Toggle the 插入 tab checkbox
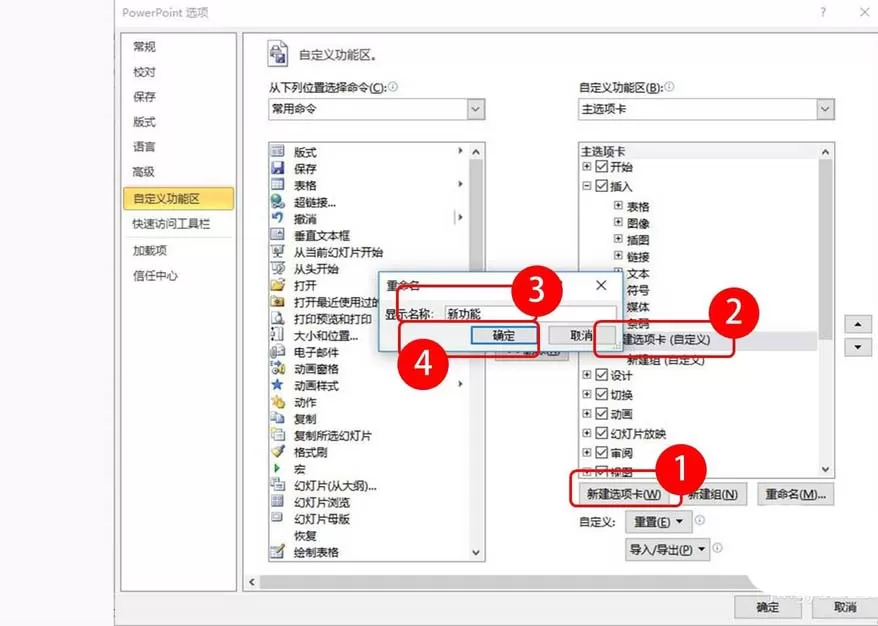The width and height of the screenshot is (878, 626). (x=602, y=186)
